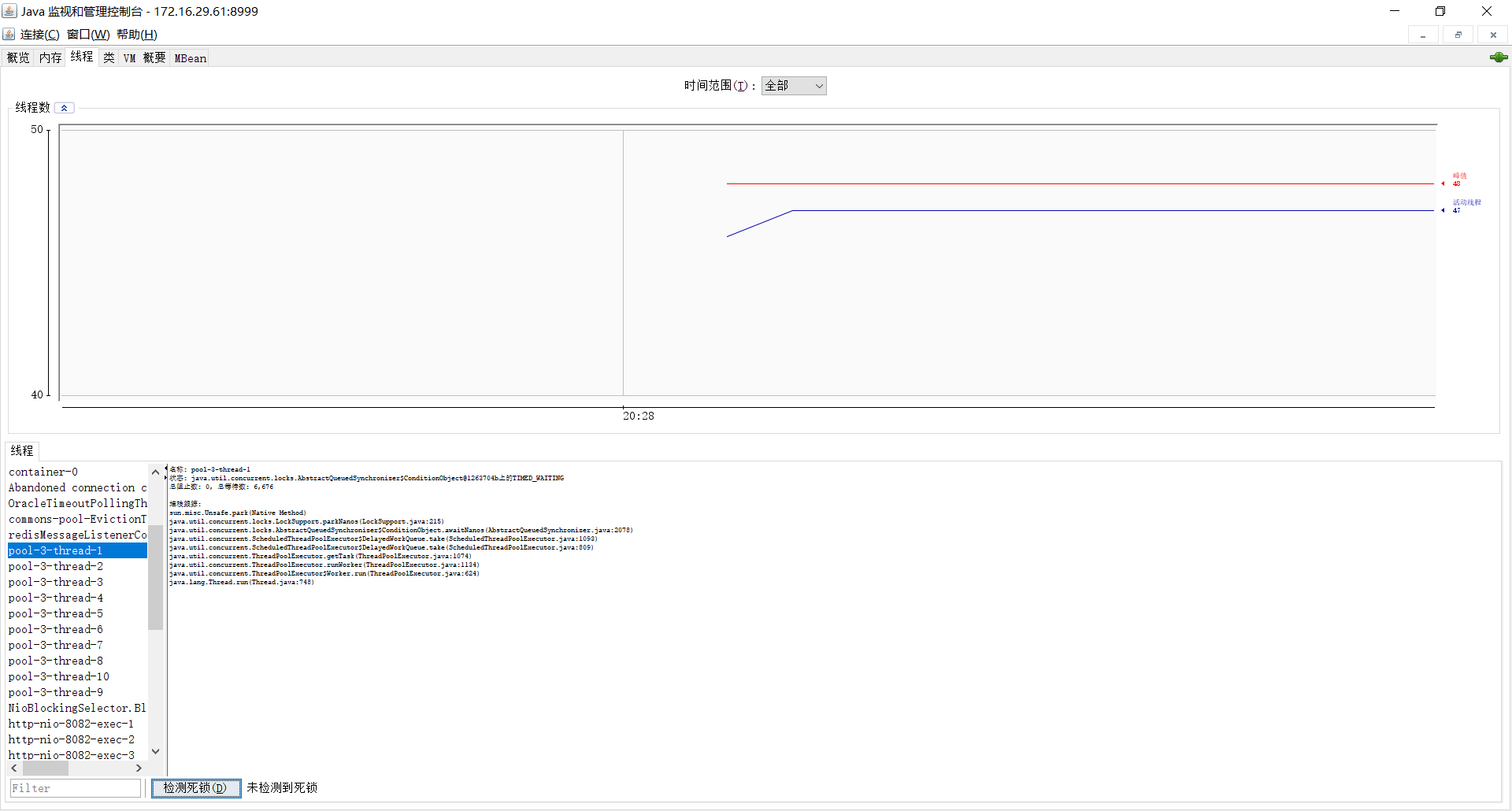Click the TIMED_WAITING state line

point(367,478)
